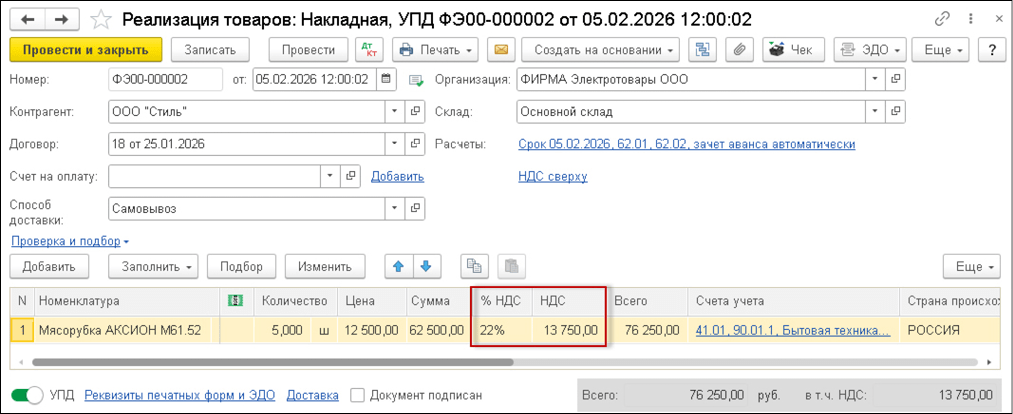Open attached files via paperclip icon
The width and height of the screenshot is (1013, 414).
tap(740, 50)
